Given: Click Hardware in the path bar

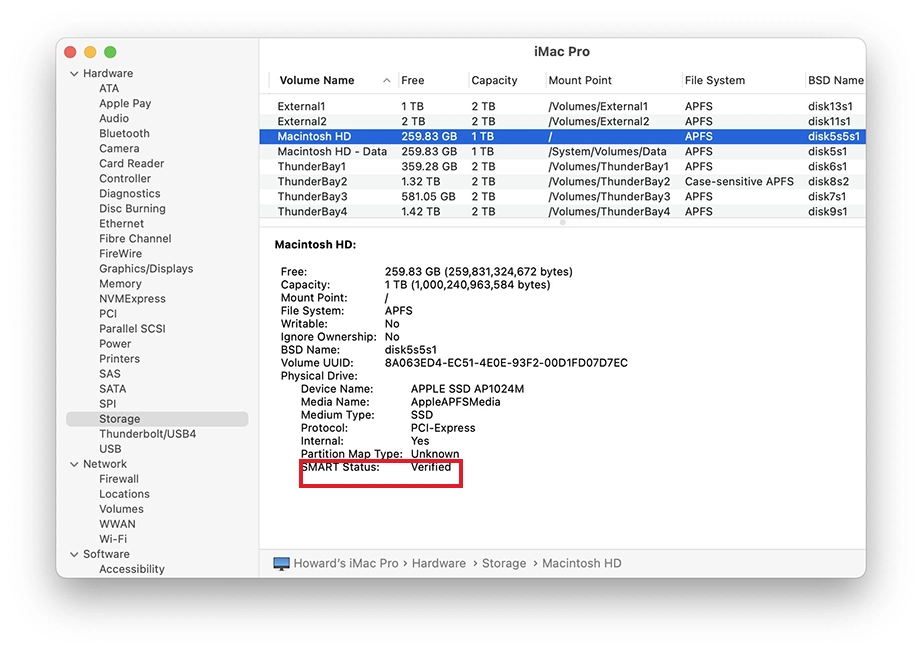Looking at the screenshot, I should coord(439,563).
